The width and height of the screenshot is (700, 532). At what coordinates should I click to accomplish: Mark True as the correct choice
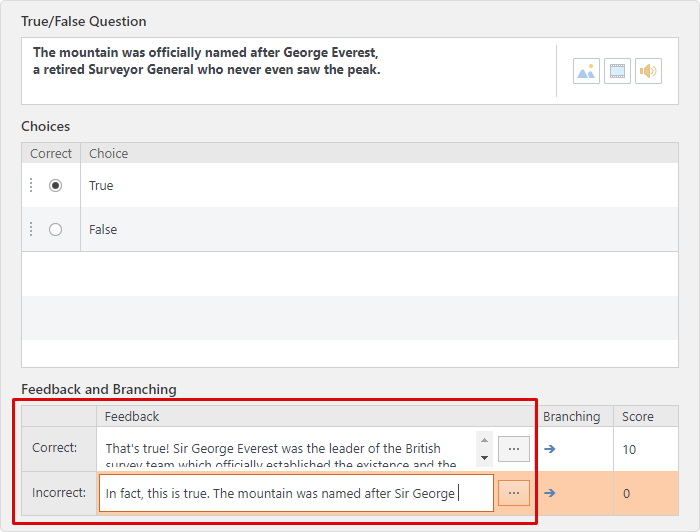point(55,185)
